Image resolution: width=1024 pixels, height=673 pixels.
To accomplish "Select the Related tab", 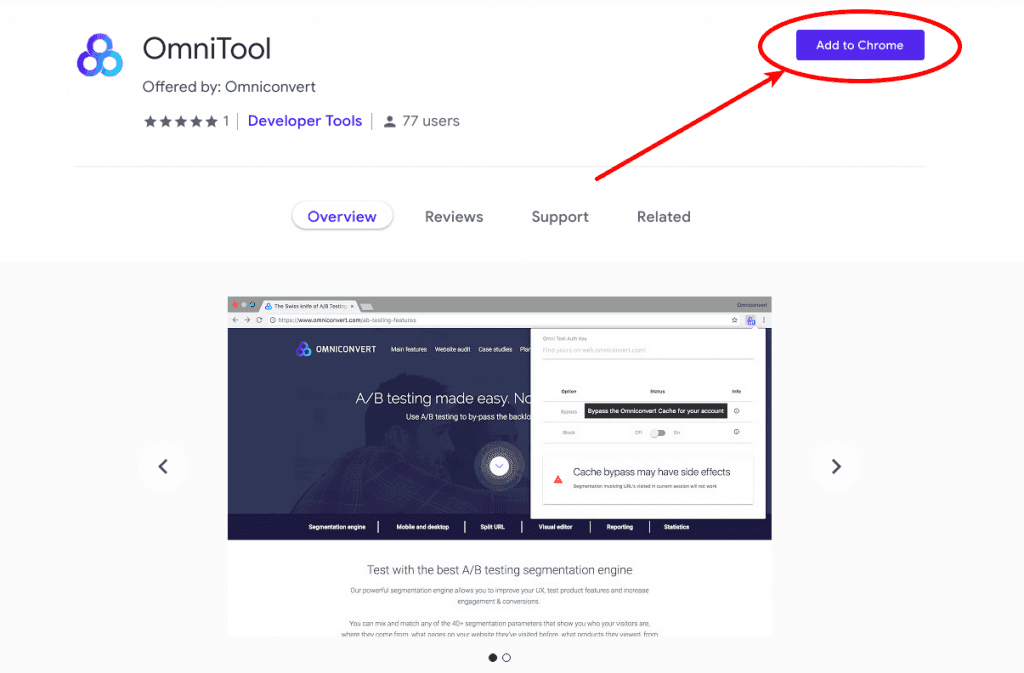I will click(x=663, y=217).
